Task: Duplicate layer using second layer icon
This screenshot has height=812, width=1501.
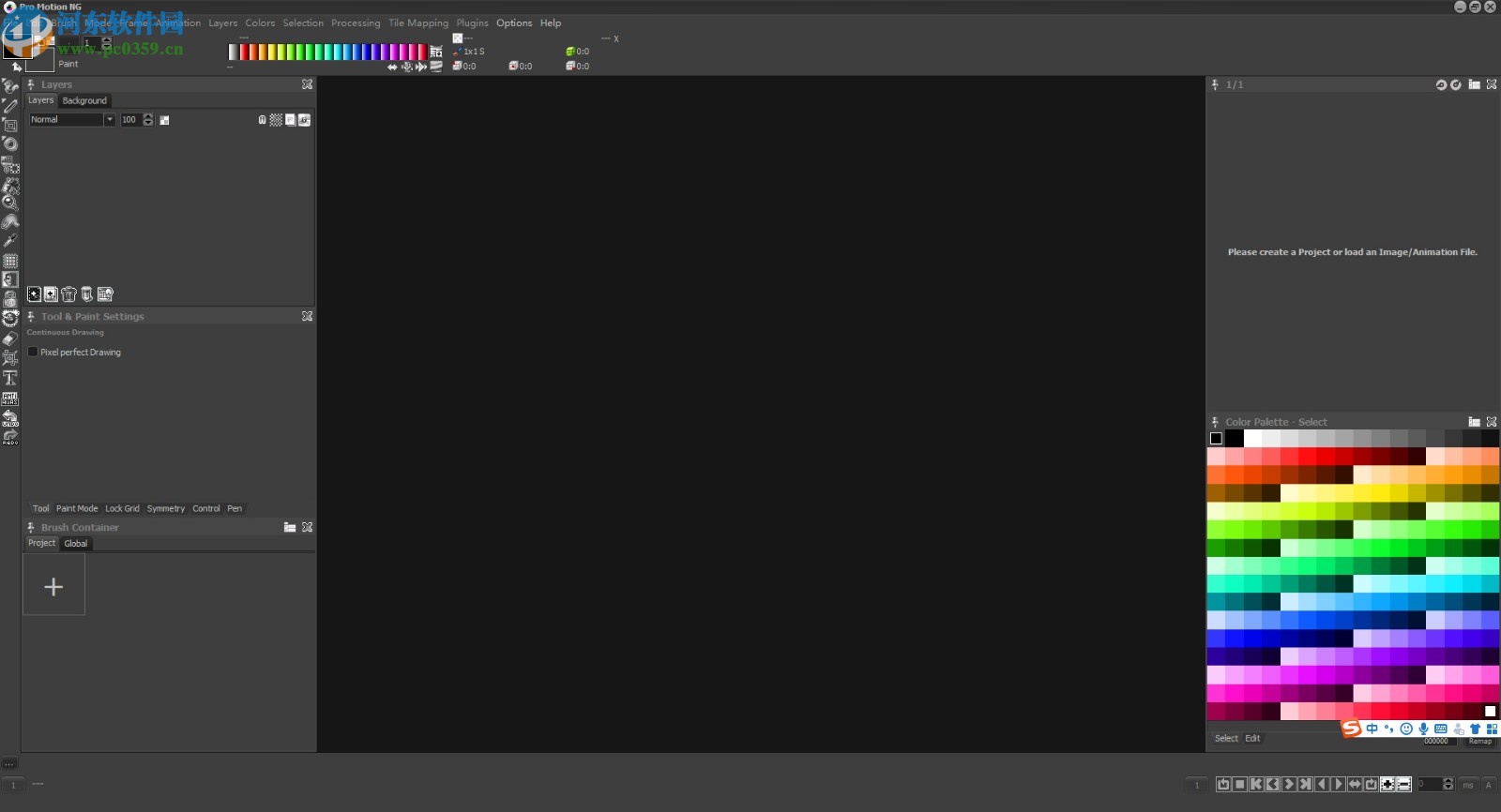Action: 51,294
